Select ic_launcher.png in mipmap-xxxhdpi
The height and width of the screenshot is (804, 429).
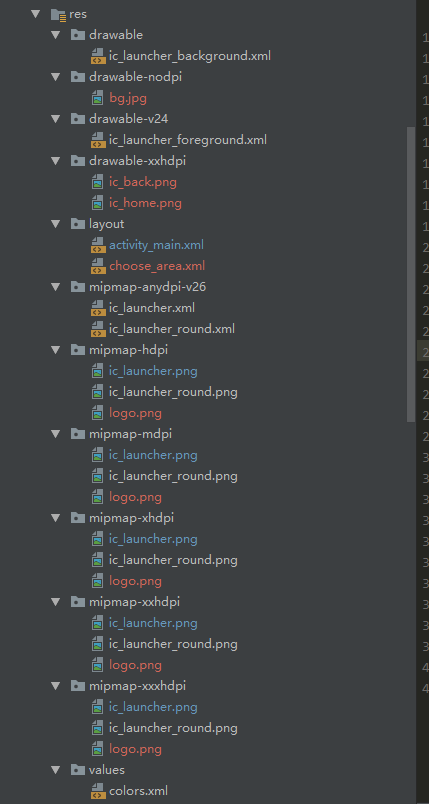pyautogui.click(x=153, y=707)
